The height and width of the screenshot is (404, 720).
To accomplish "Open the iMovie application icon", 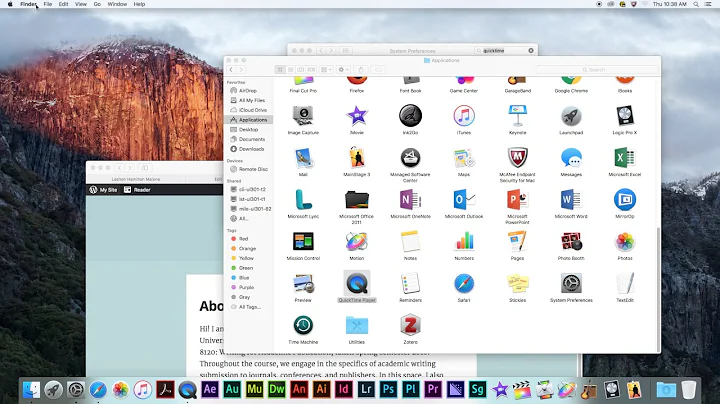I will [357, 116].
